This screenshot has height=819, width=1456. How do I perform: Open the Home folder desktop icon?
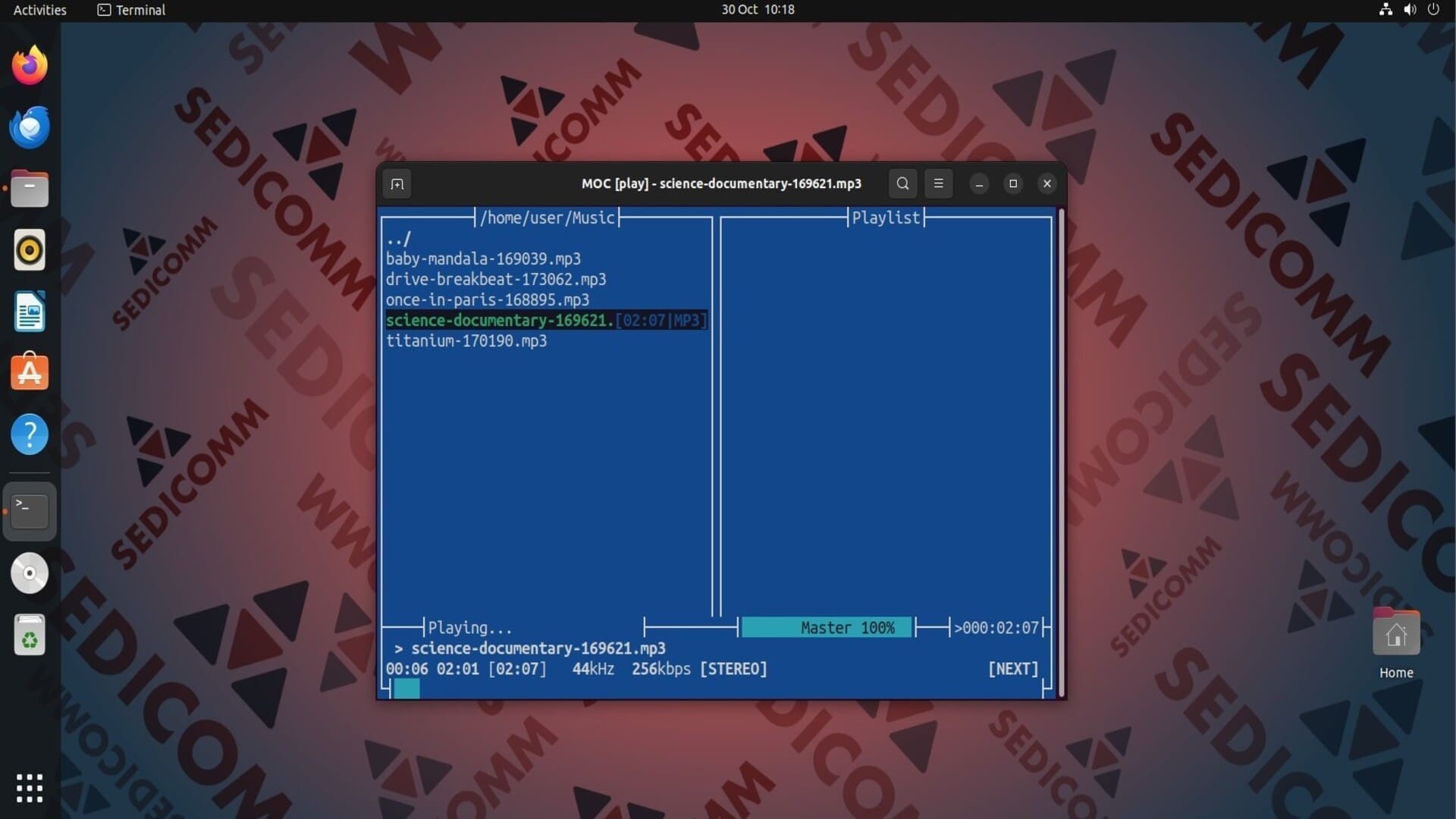pos(1396,643)
